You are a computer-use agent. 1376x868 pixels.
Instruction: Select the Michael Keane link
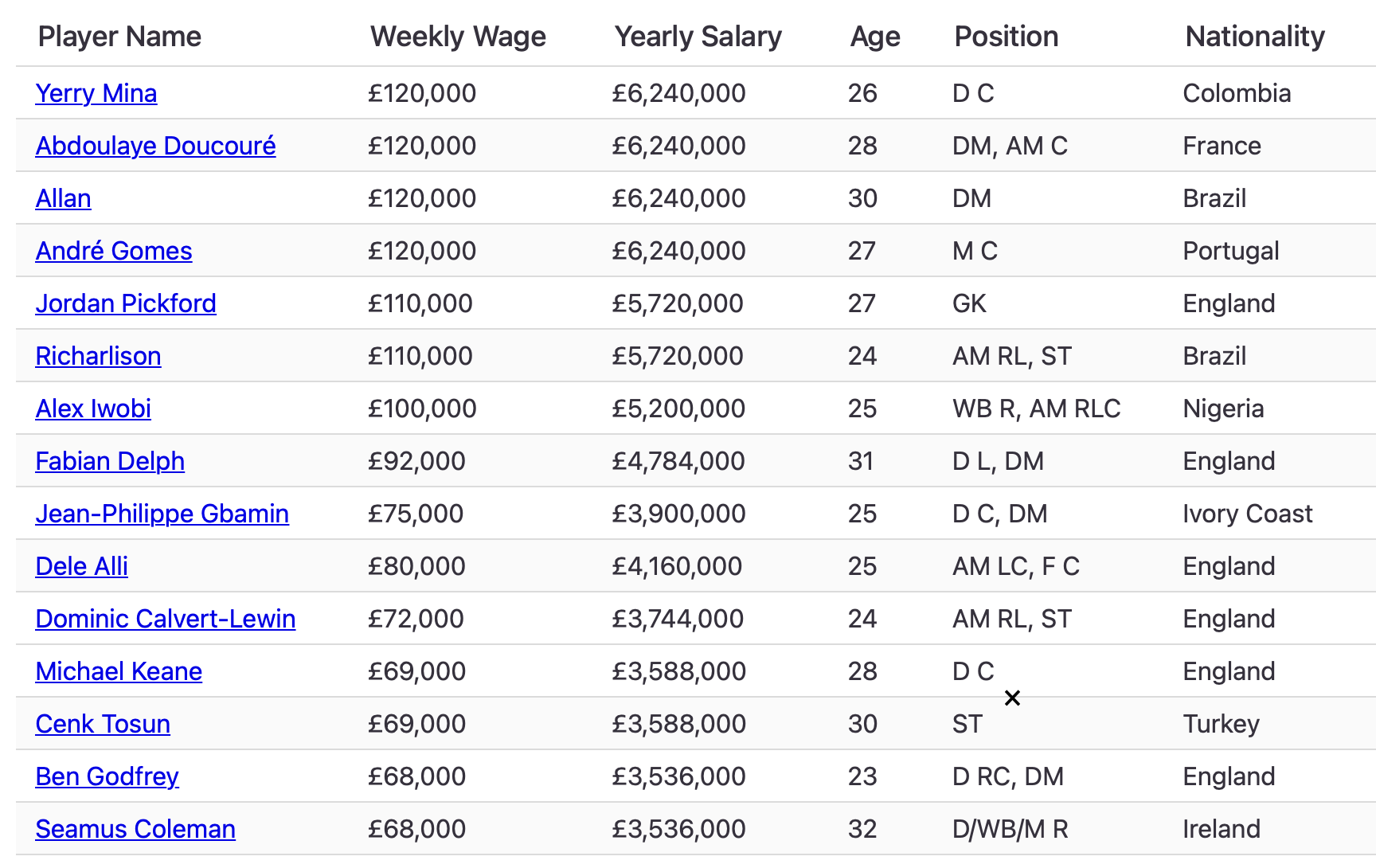[x=119, y=671]
